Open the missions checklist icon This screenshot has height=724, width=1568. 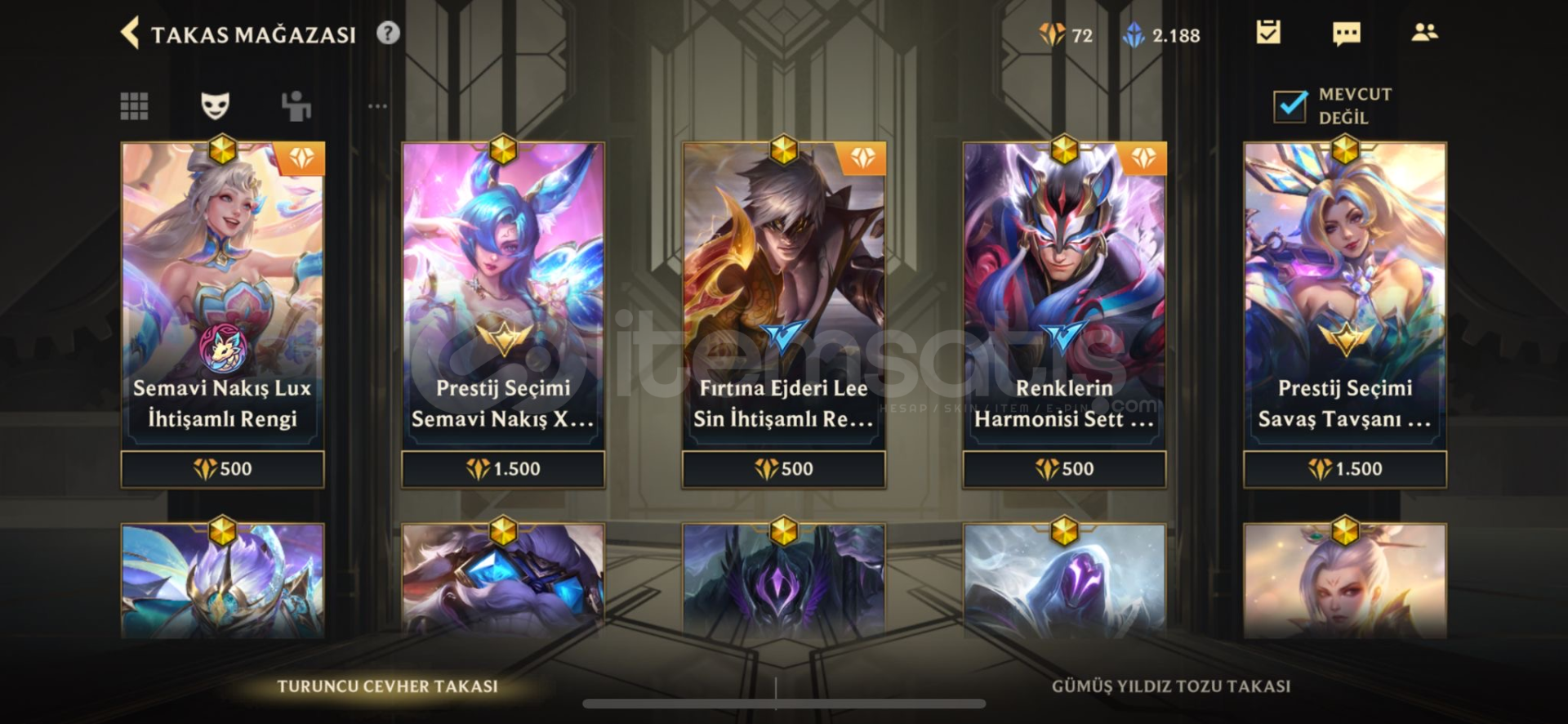coord(1267,33)
